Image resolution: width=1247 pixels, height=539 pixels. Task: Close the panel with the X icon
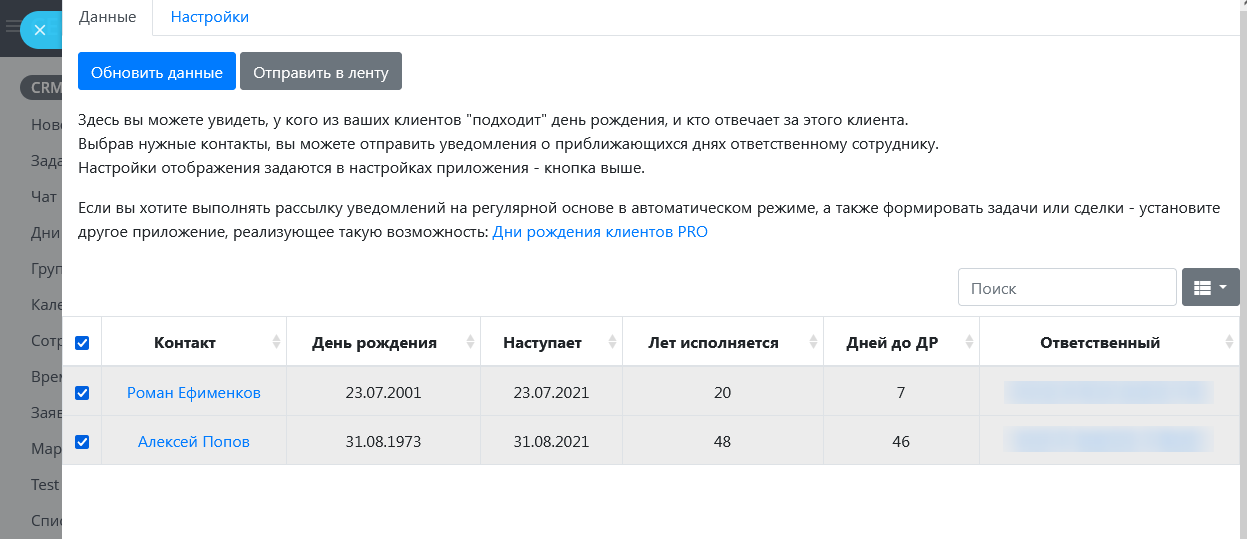[40, 30]
